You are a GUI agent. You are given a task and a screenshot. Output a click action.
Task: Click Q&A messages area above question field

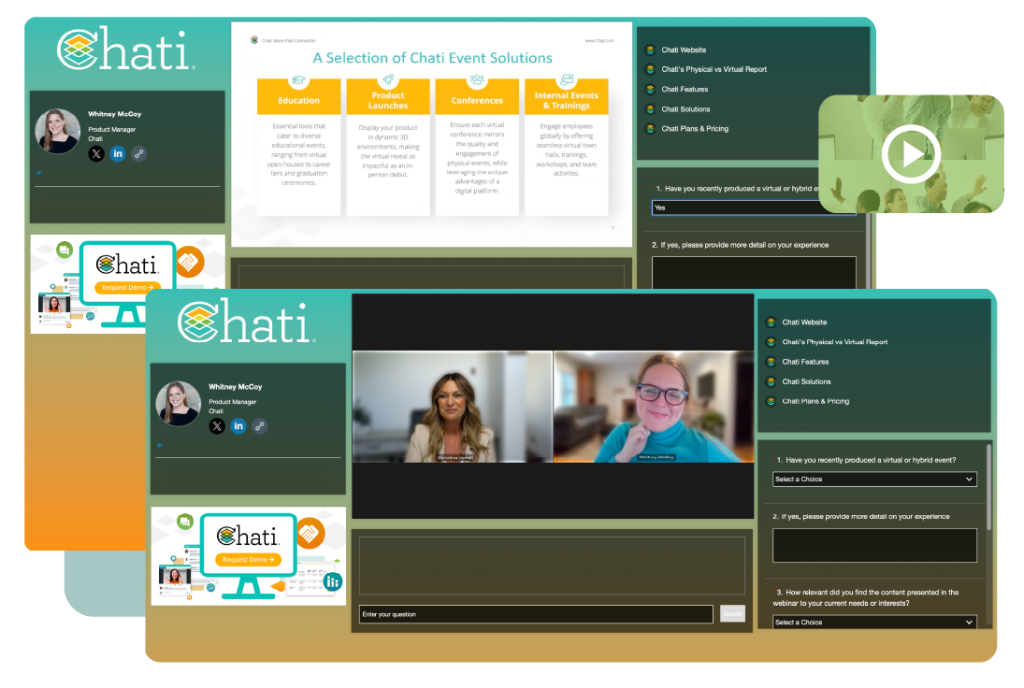(x=552, y=565)
